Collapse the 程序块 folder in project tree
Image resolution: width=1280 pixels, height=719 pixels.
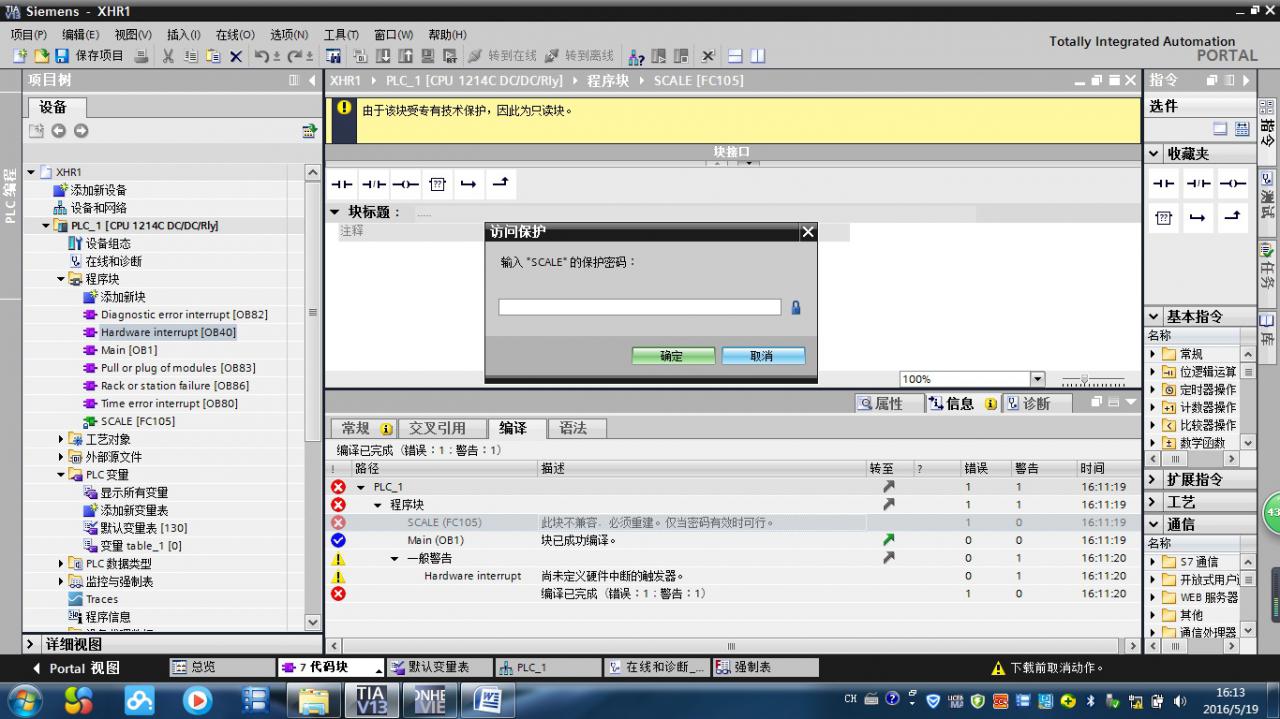click(x=61, y=279)
